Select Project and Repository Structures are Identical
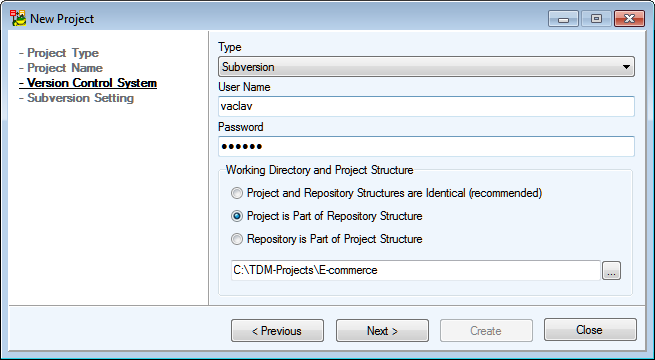 (237, 193)
